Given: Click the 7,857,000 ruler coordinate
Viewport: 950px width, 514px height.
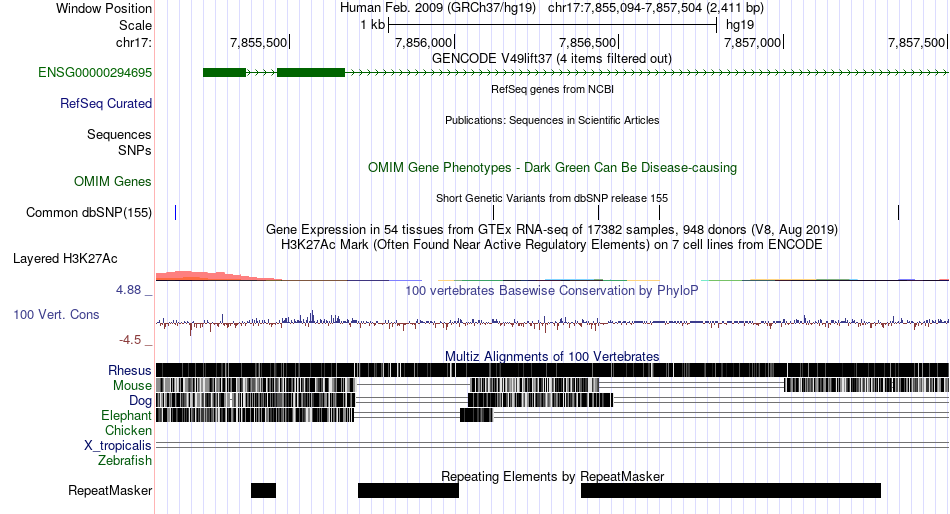Looking at the screenshot, I should (752, 42).
